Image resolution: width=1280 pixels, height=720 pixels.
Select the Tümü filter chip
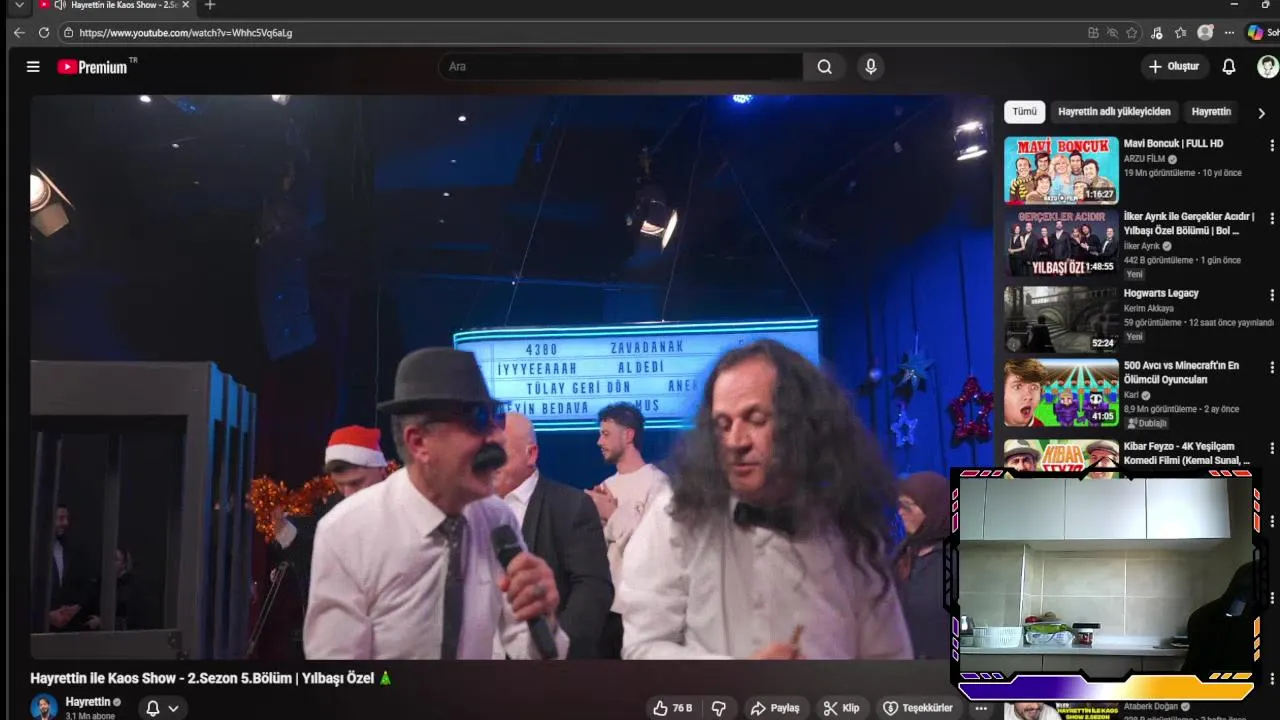[1025, 112]
